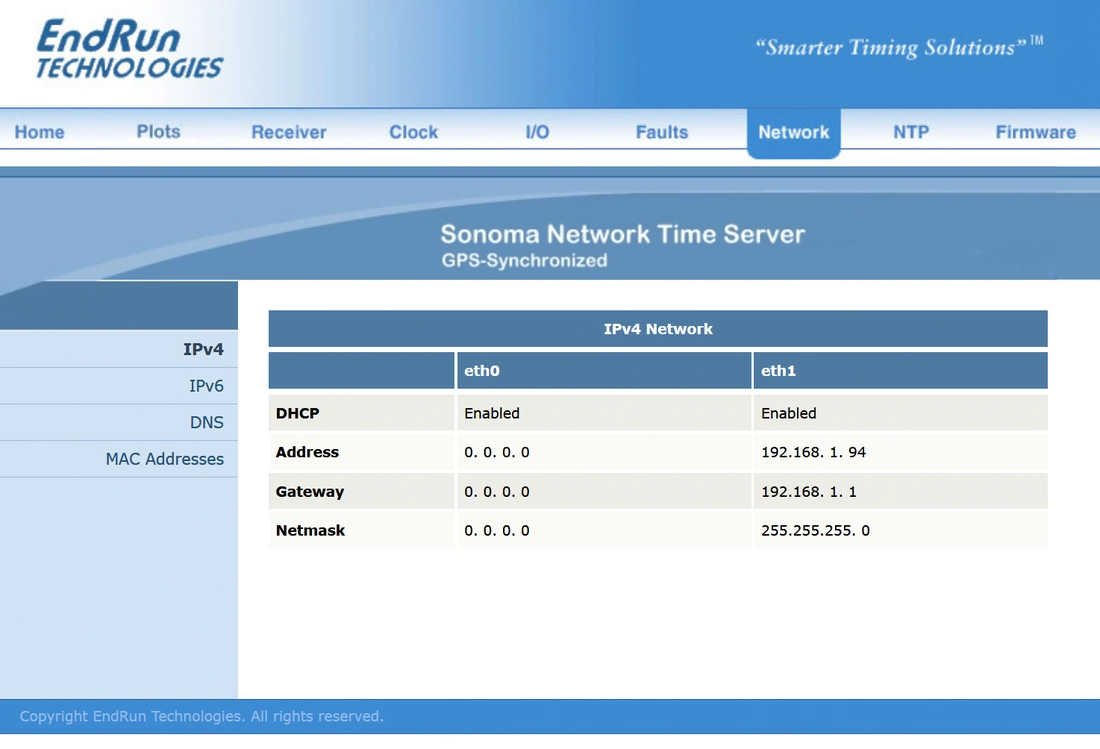This screenshot has width=1100, height=749.
Task: Open the Home tab
Action: point(39,132)
